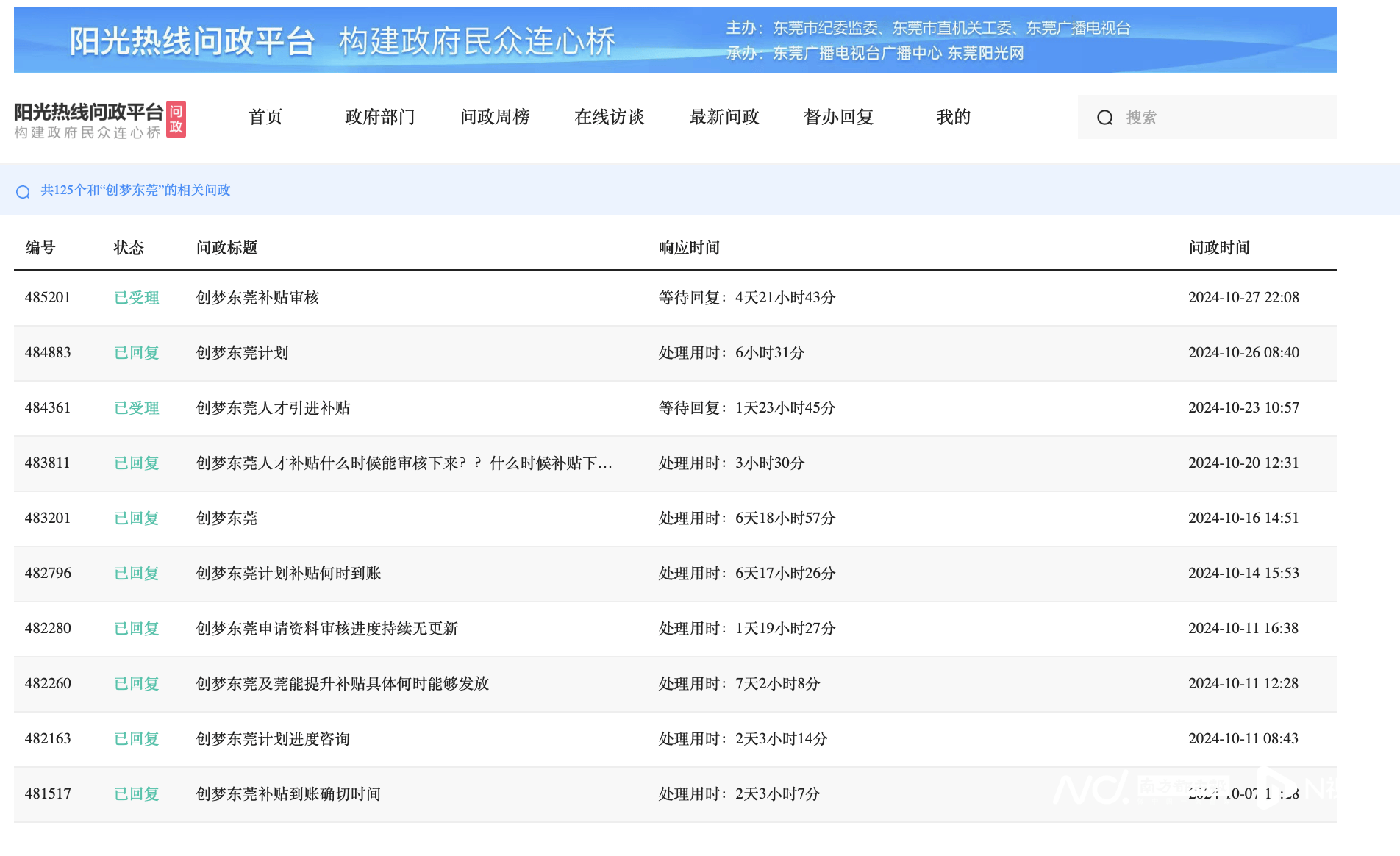The height and width of the screenshot is (856, 1400).
Task: Open the 创梦东莞补贴审核 complaint entry
Action: pyautogui.click(x=257, y=297)
